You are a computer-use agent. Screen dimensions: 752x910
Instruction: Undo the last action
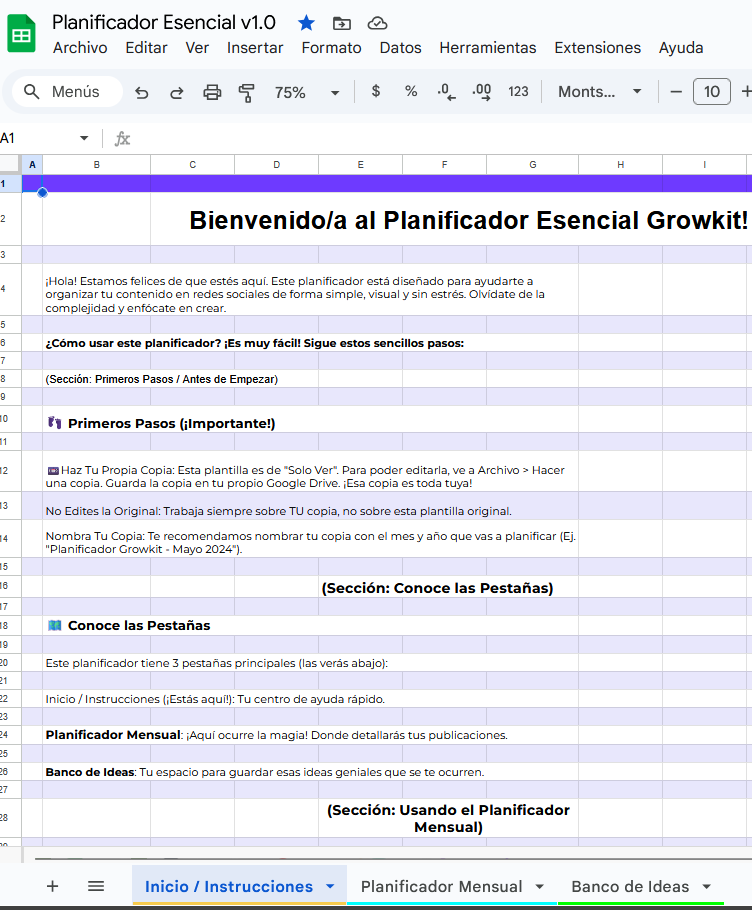(142, 92)
